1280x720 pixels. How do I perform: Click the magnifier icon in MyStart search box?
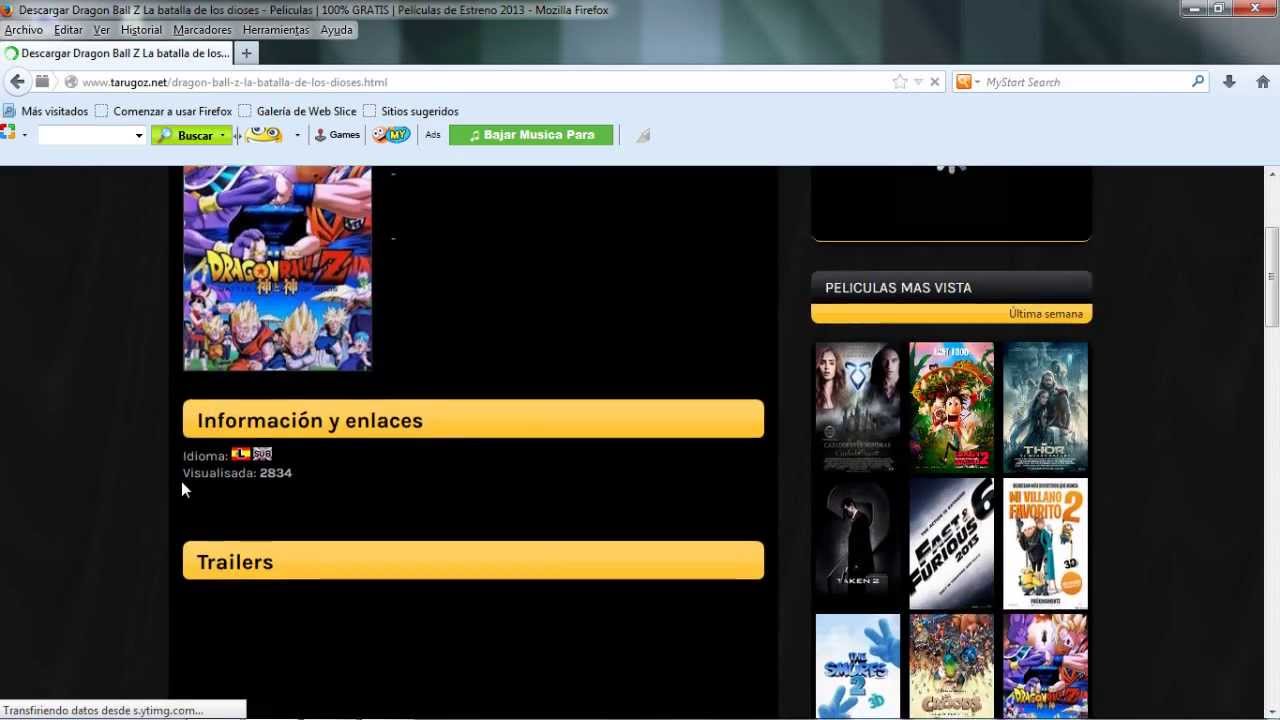point(1198,82)
